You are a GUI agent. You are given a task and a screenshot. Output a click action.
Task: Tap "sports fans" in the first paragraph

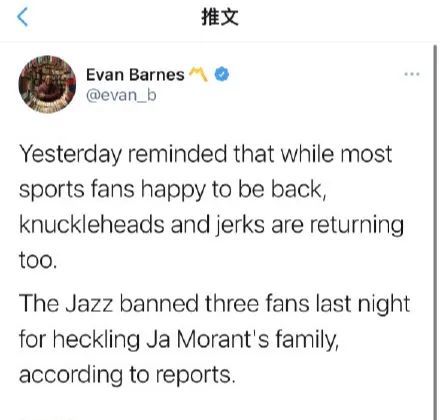[77, 190]
